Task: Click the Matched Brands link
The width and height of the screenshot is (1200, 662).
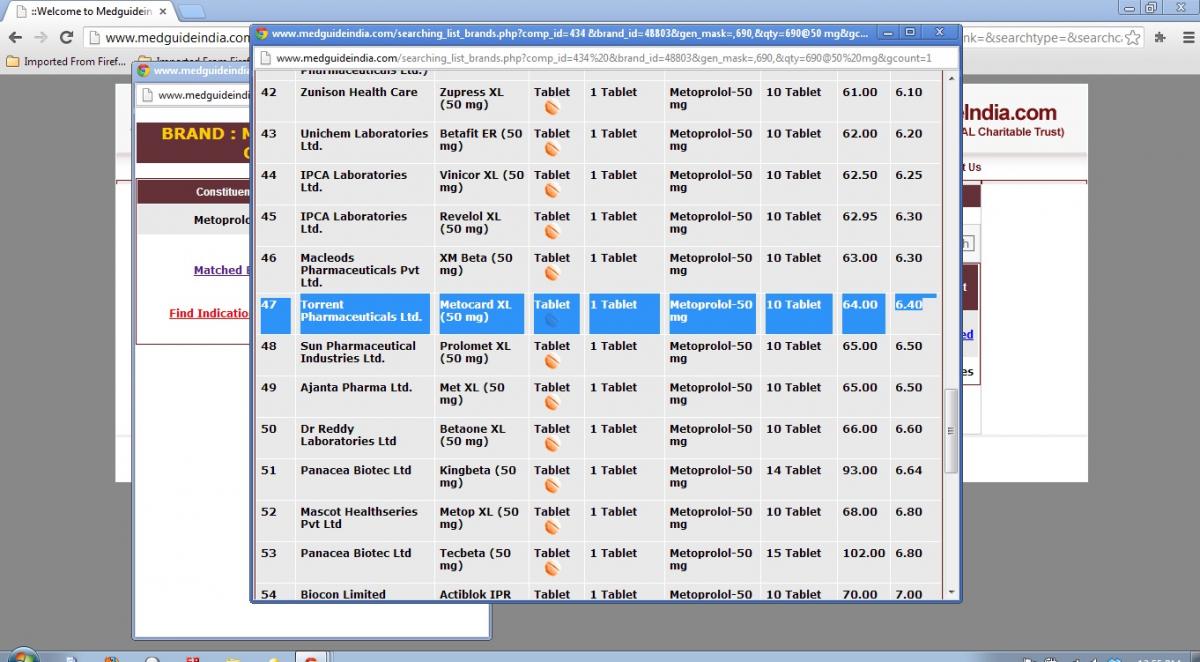Action: click(218, 270)
